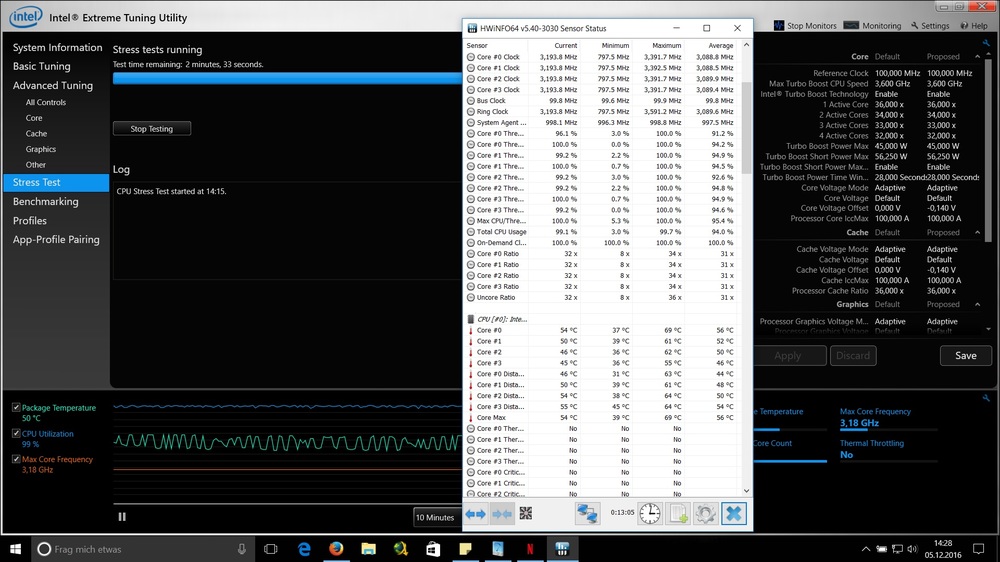
Task: Pause the monitoring graph
Action: click(122, 517)
